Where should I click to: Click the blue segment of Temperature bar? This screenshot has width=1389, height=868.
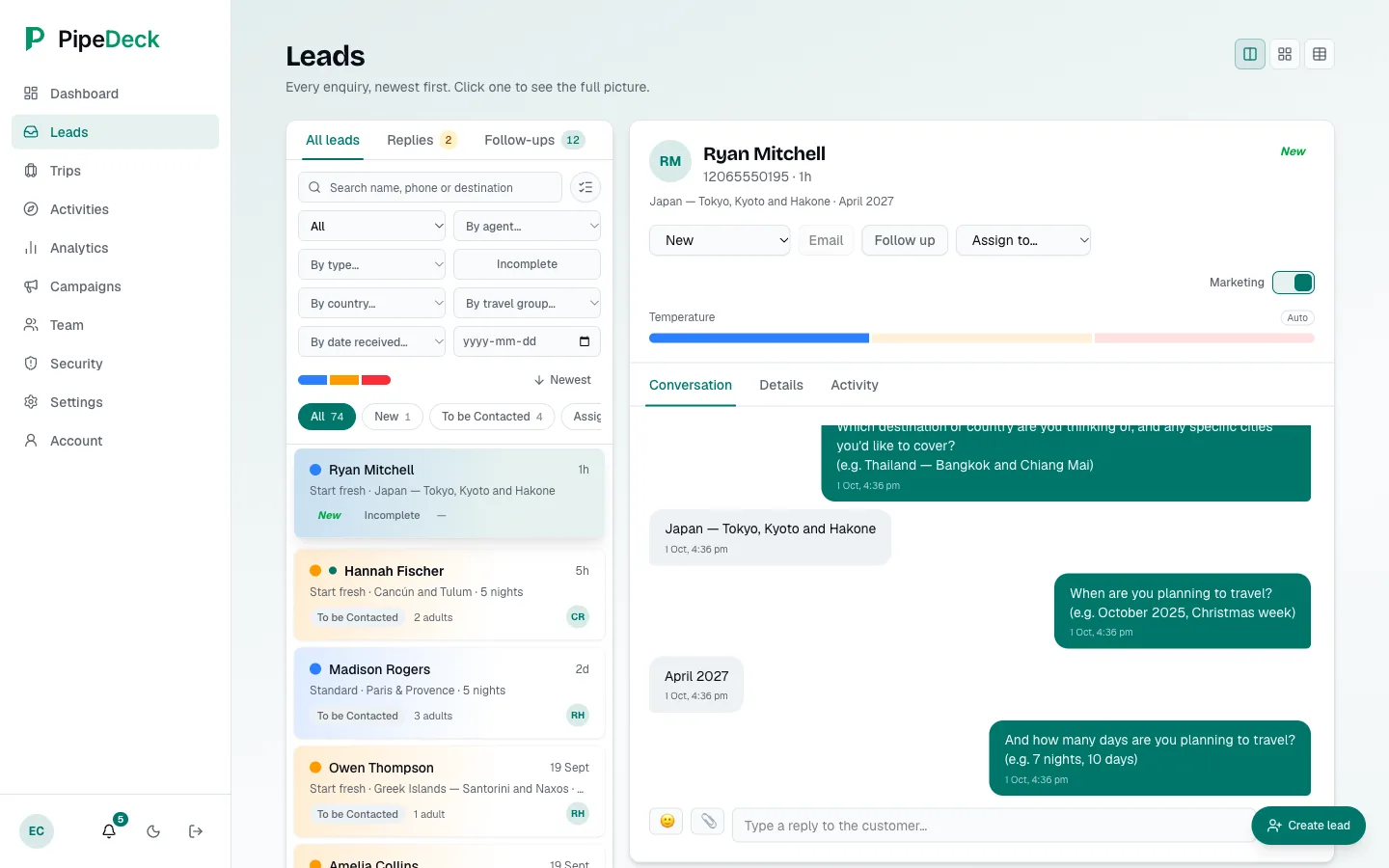point(759,339)
